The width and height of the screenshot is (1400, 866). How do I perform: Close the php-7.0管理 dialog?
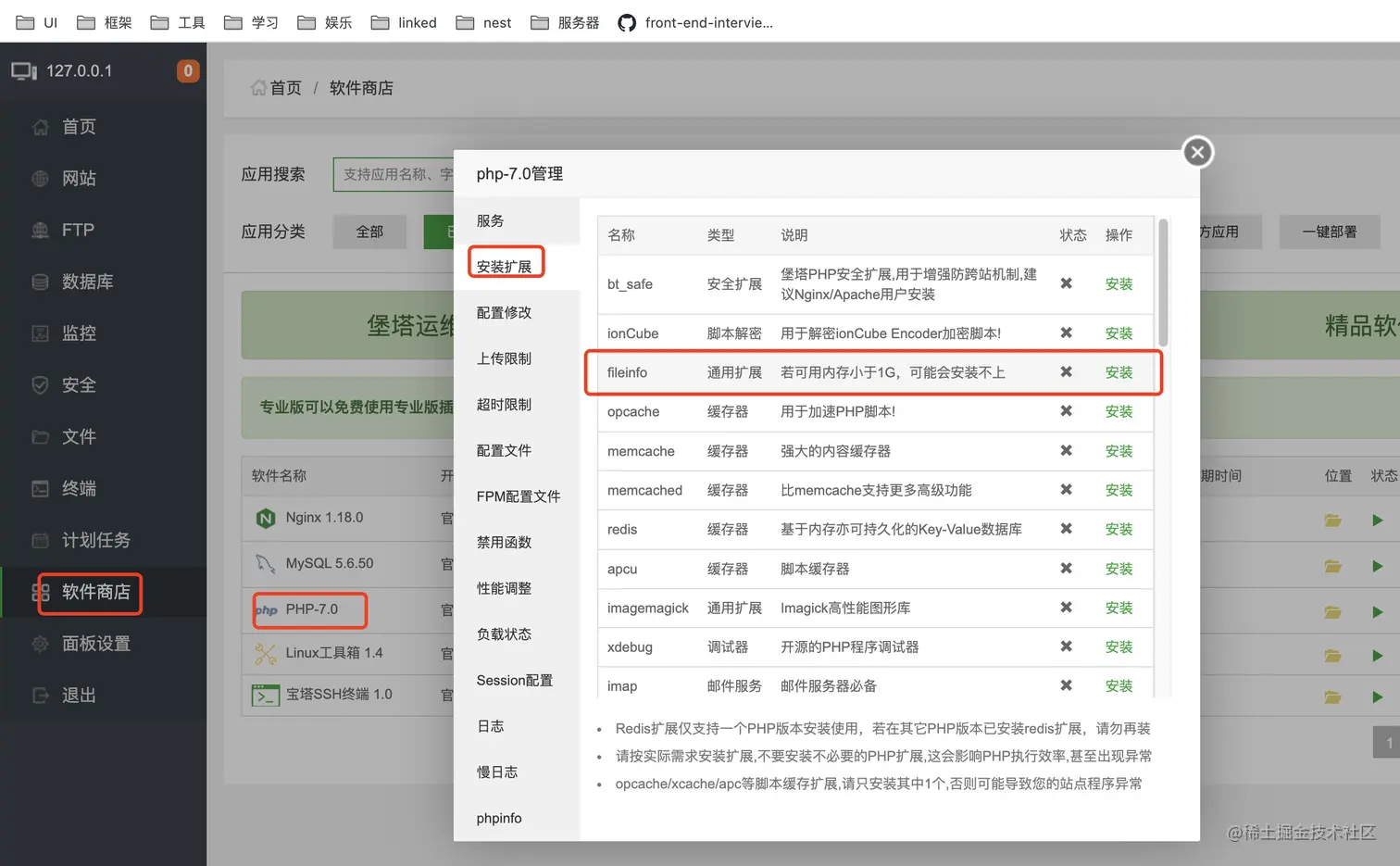click(x=1197, y=152)
